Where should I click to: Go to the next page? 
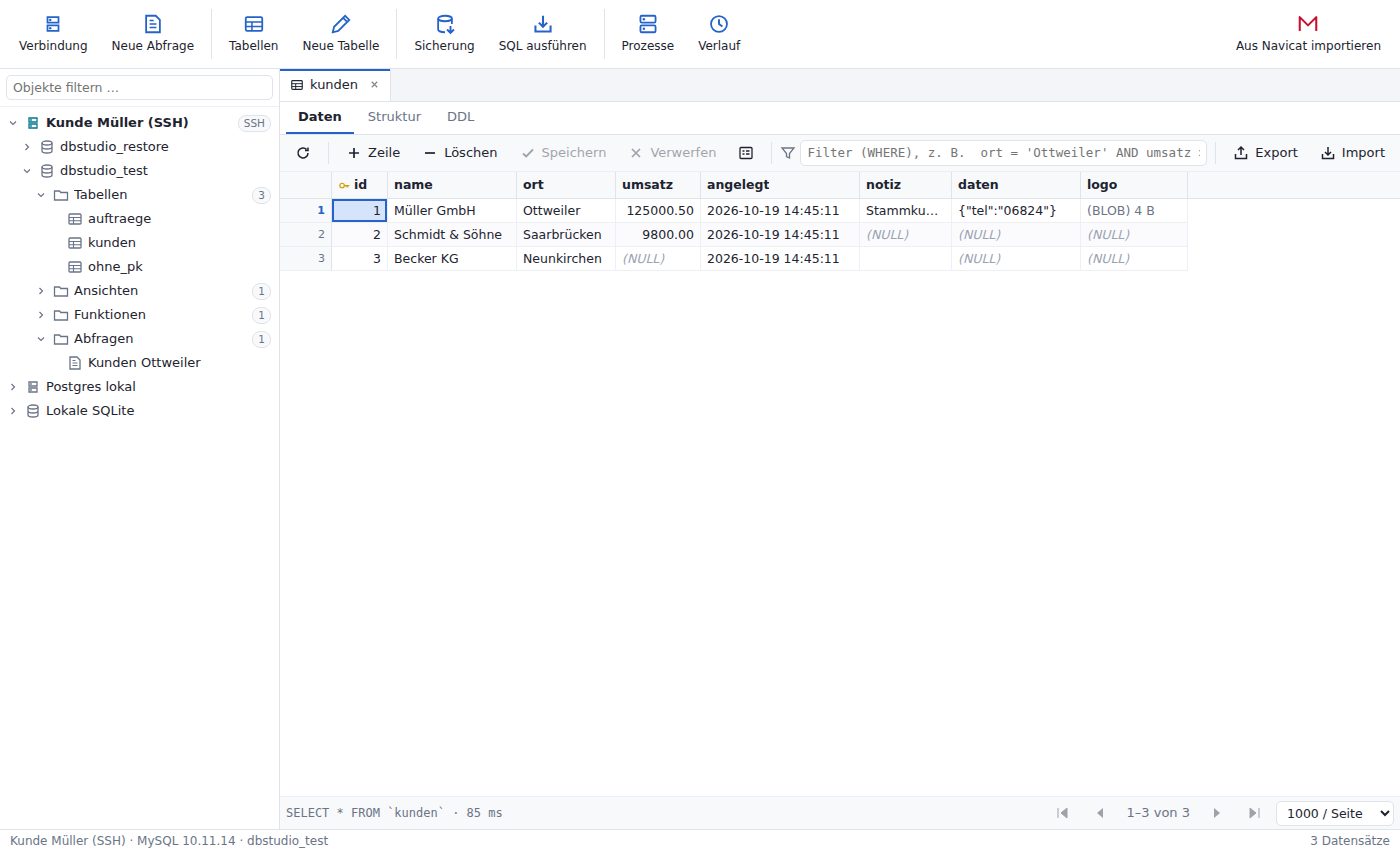(x=1217, y=813)
